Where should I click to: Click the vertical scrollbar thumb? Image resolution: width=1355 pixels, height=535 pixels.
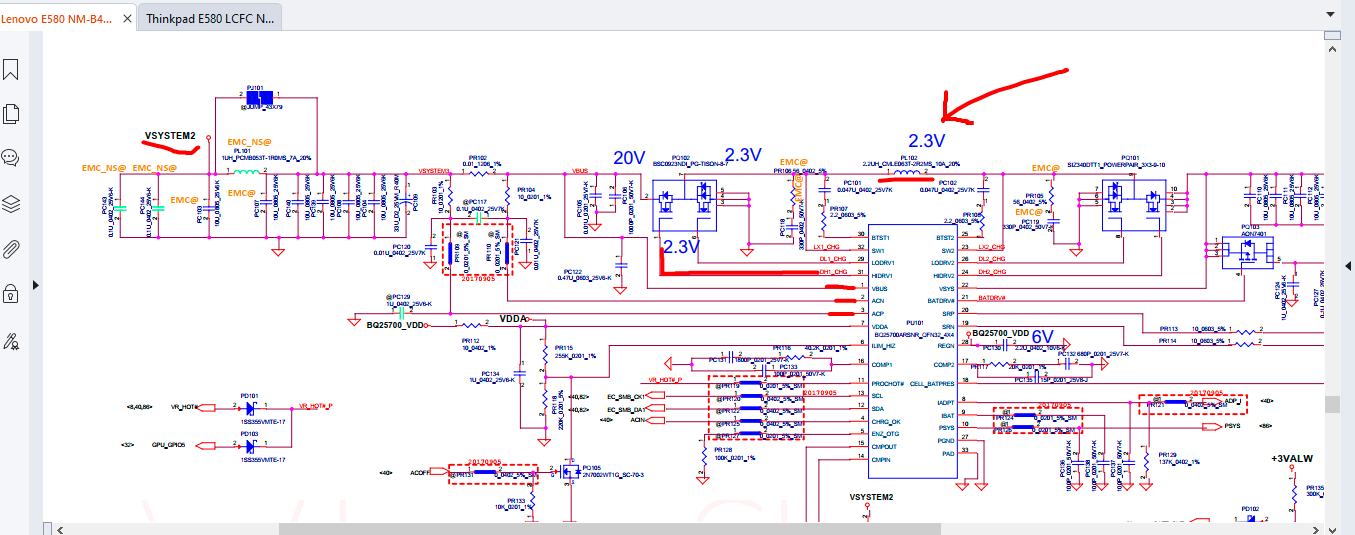tap(1331, 404)
